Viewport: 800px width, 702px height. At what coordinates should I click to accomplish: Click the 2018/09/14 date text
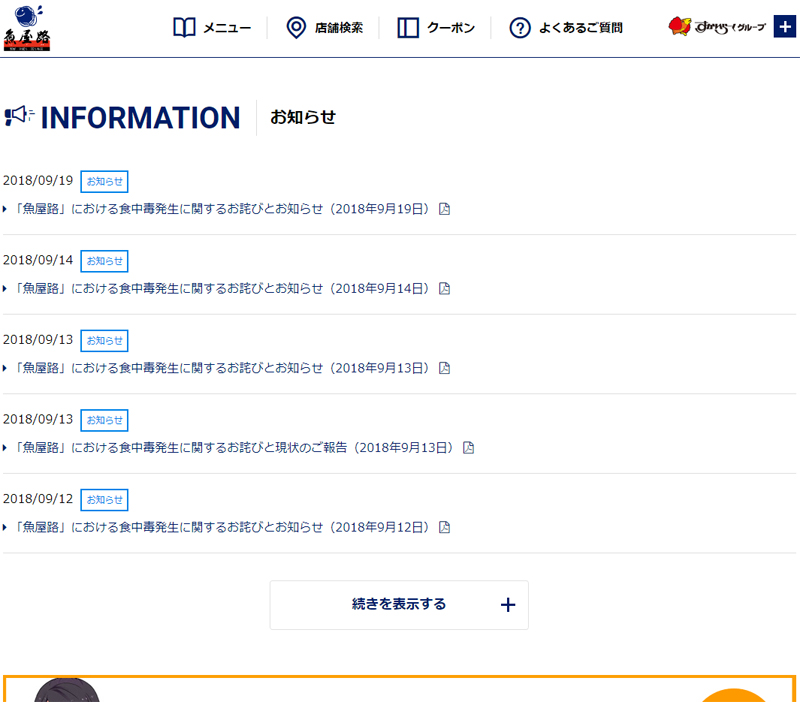[38, 261]
